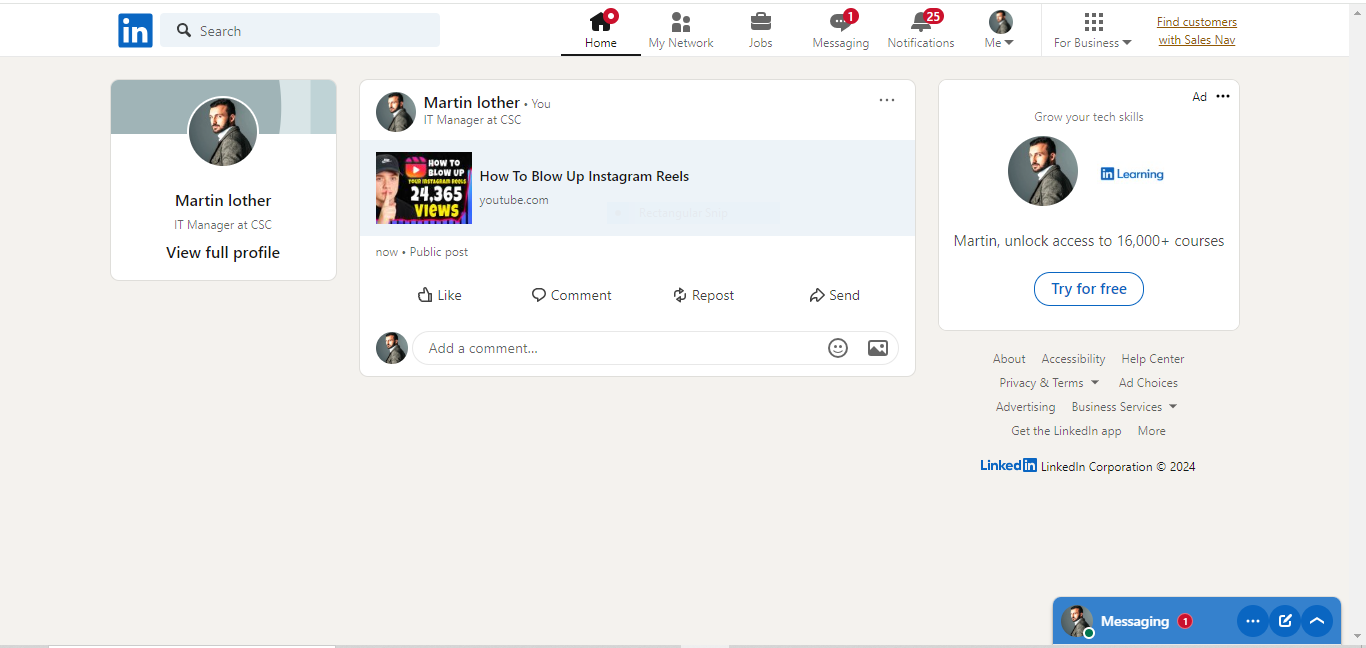Click the Home tab label
Image resolution: width=1366 pixels, height=648 pixels.
click(x=601, y=43)
